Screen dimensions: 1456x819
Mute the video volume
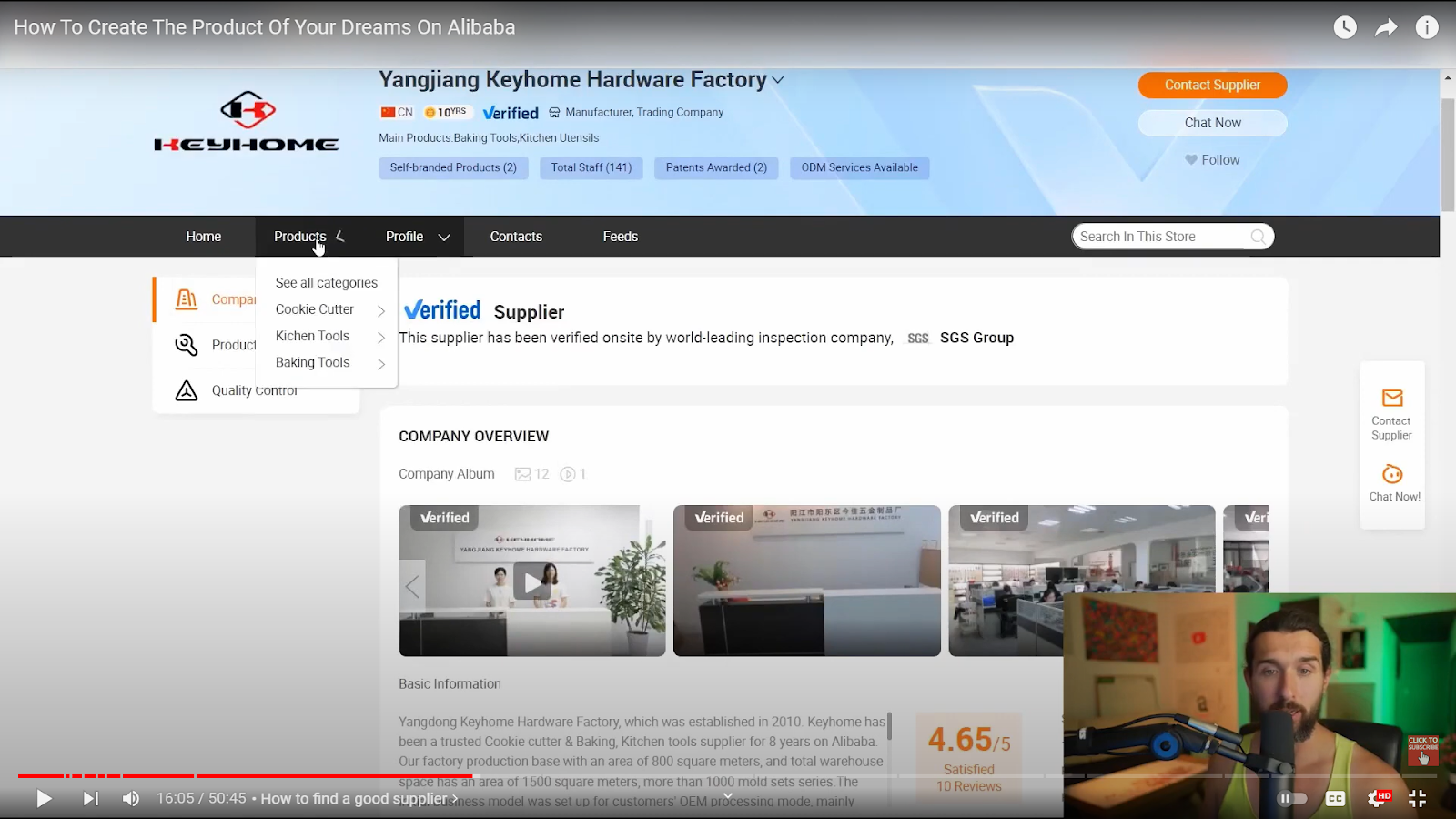pyautogui.click(x=131, y=798)
